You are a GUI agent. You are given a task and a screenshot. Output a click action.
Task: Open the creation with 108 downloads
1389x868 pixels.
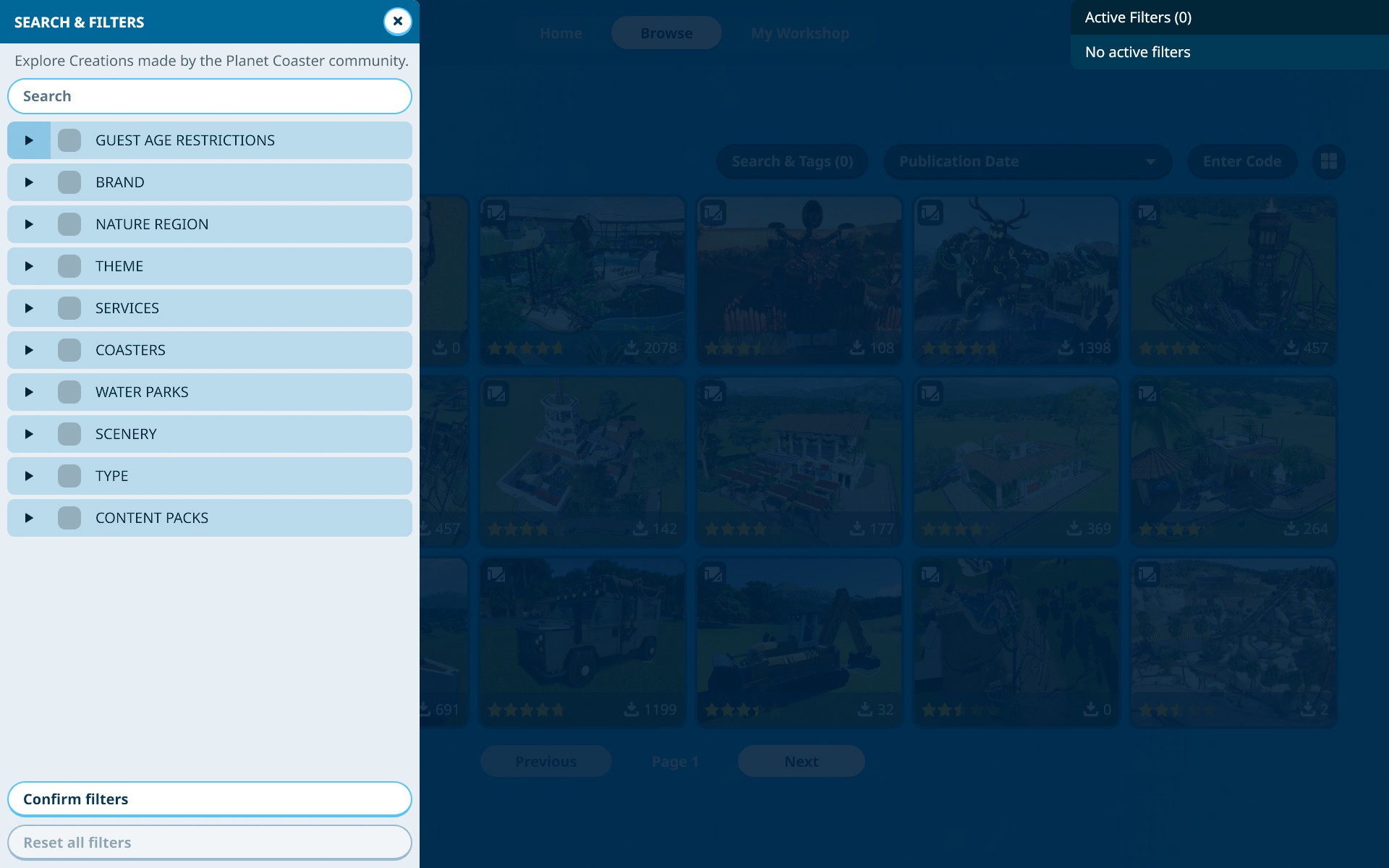[799, 281]
